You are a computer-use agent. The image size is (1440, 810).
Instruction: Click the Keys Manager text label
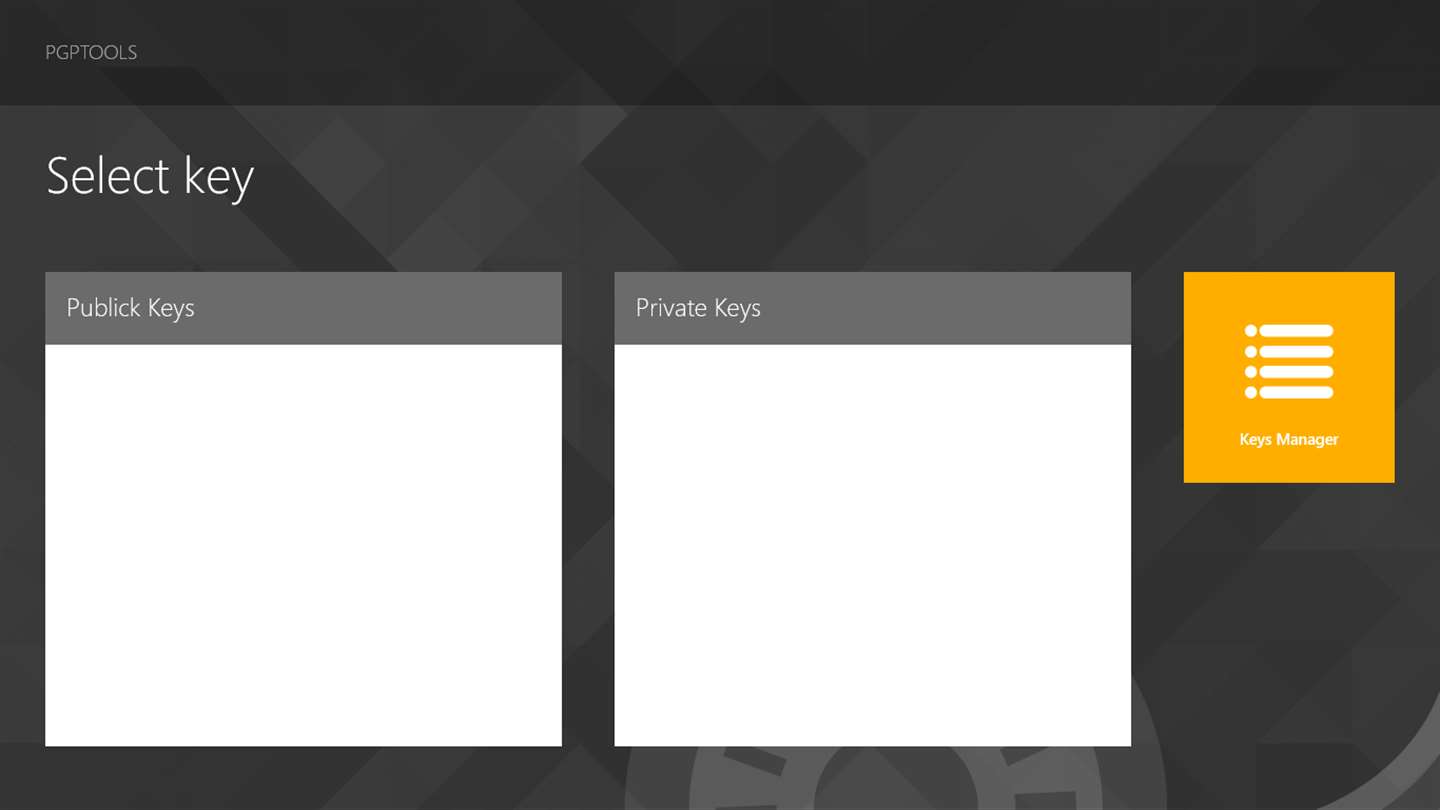click(1289, 439)
